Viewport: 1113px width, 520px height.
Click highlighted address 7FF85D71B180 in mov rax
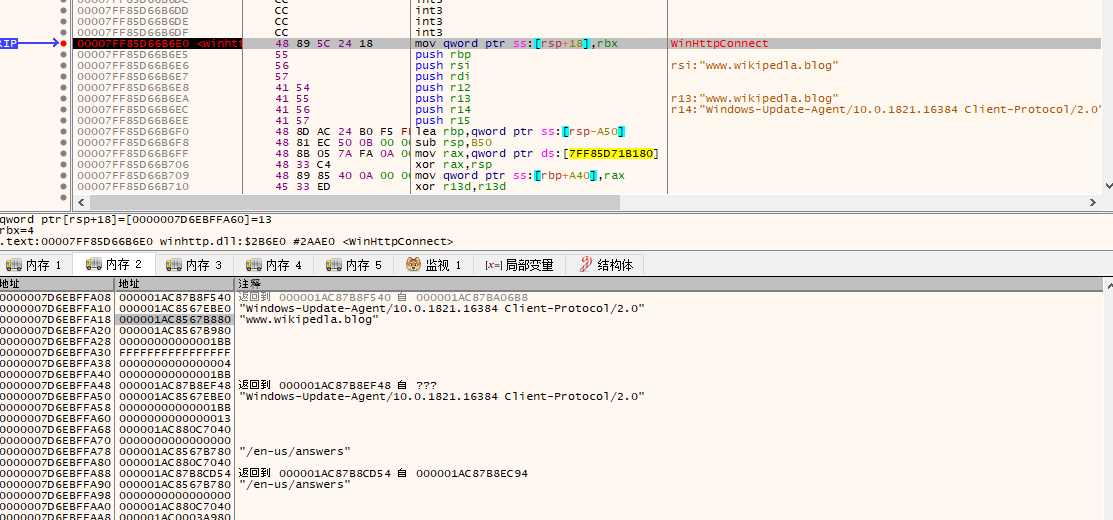pos(613,153)
